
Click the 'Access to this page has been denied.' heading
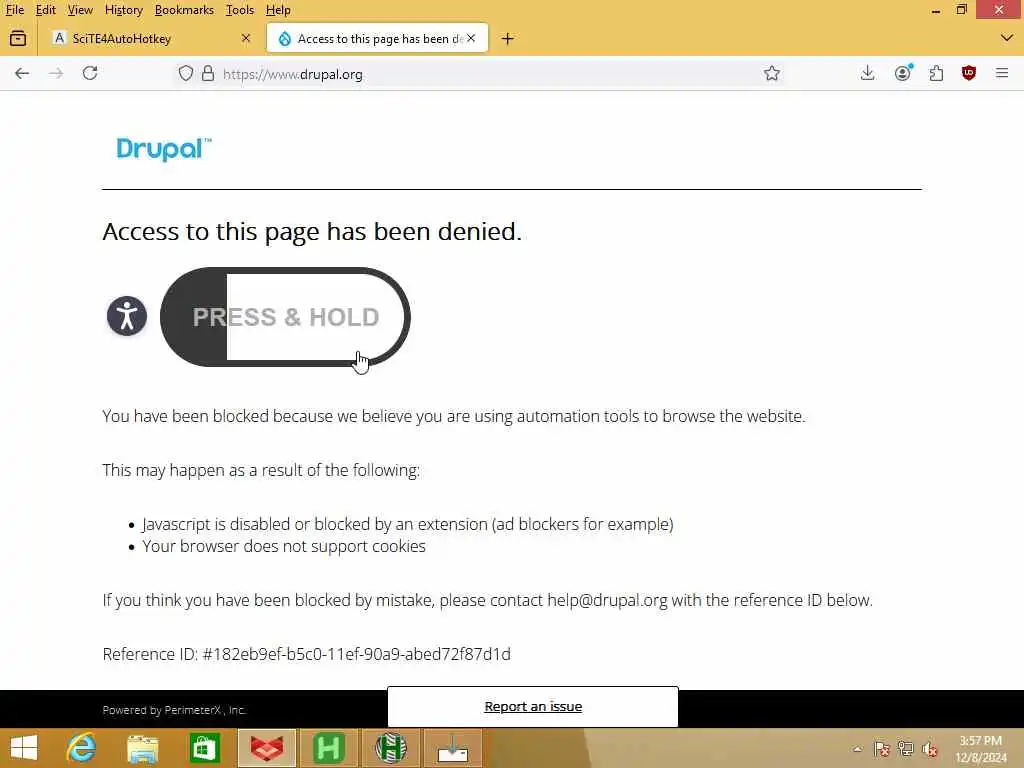coord(312,231)
